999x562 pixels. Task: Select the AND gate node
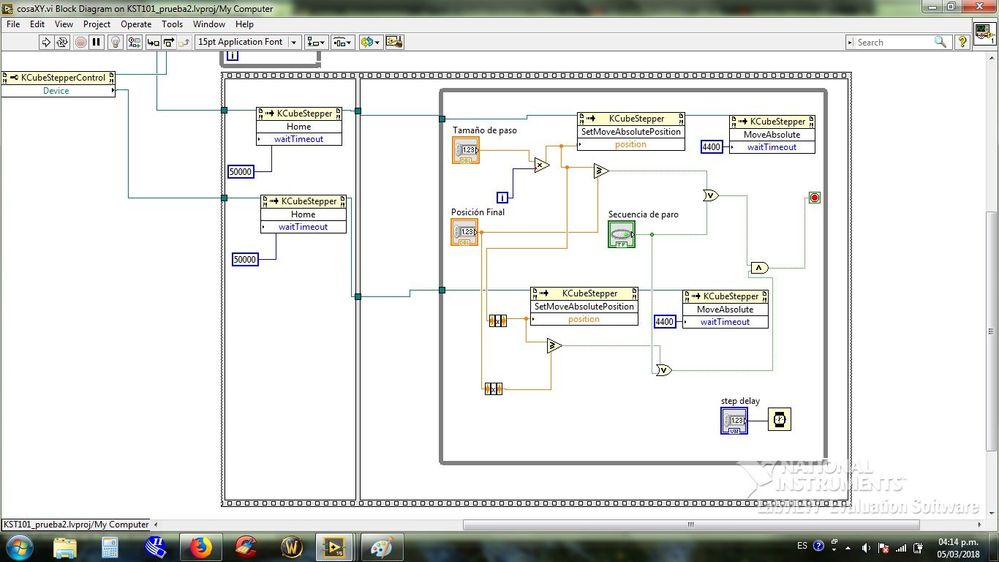[759, 268]
